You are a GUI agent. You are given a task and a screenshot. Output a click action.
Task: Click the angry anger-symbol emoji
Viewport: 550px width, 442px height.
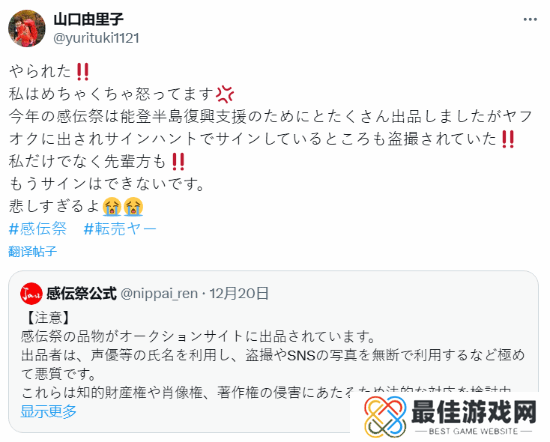225,94
